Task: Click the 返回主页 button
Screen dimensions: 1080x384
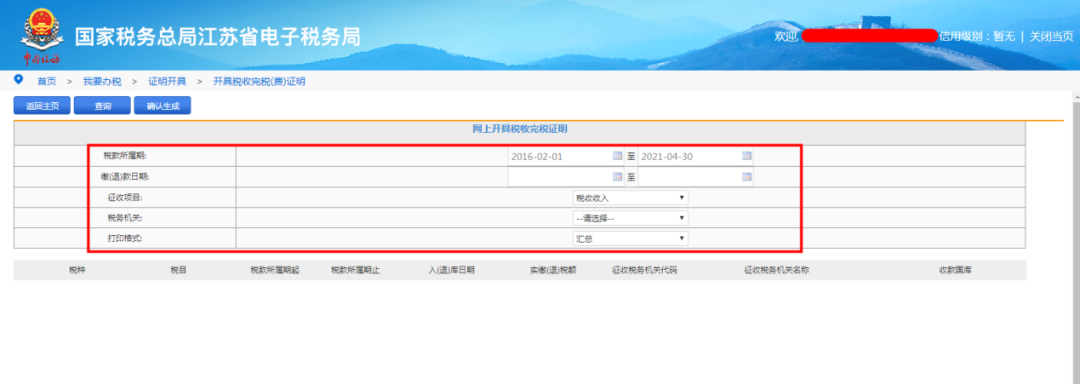Action: (42, 106)
